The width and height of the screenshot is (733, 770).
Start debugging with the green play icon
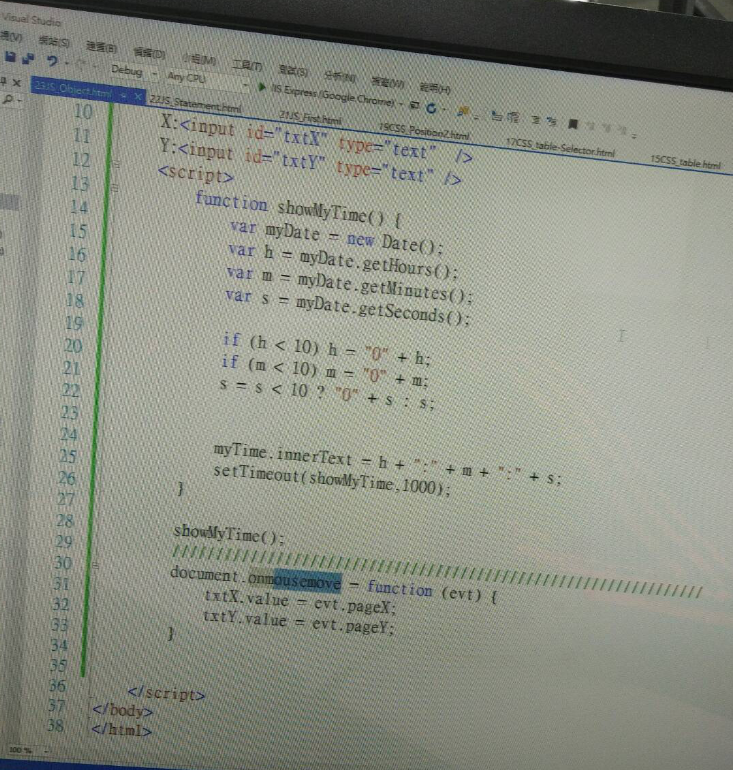(262, 87)
